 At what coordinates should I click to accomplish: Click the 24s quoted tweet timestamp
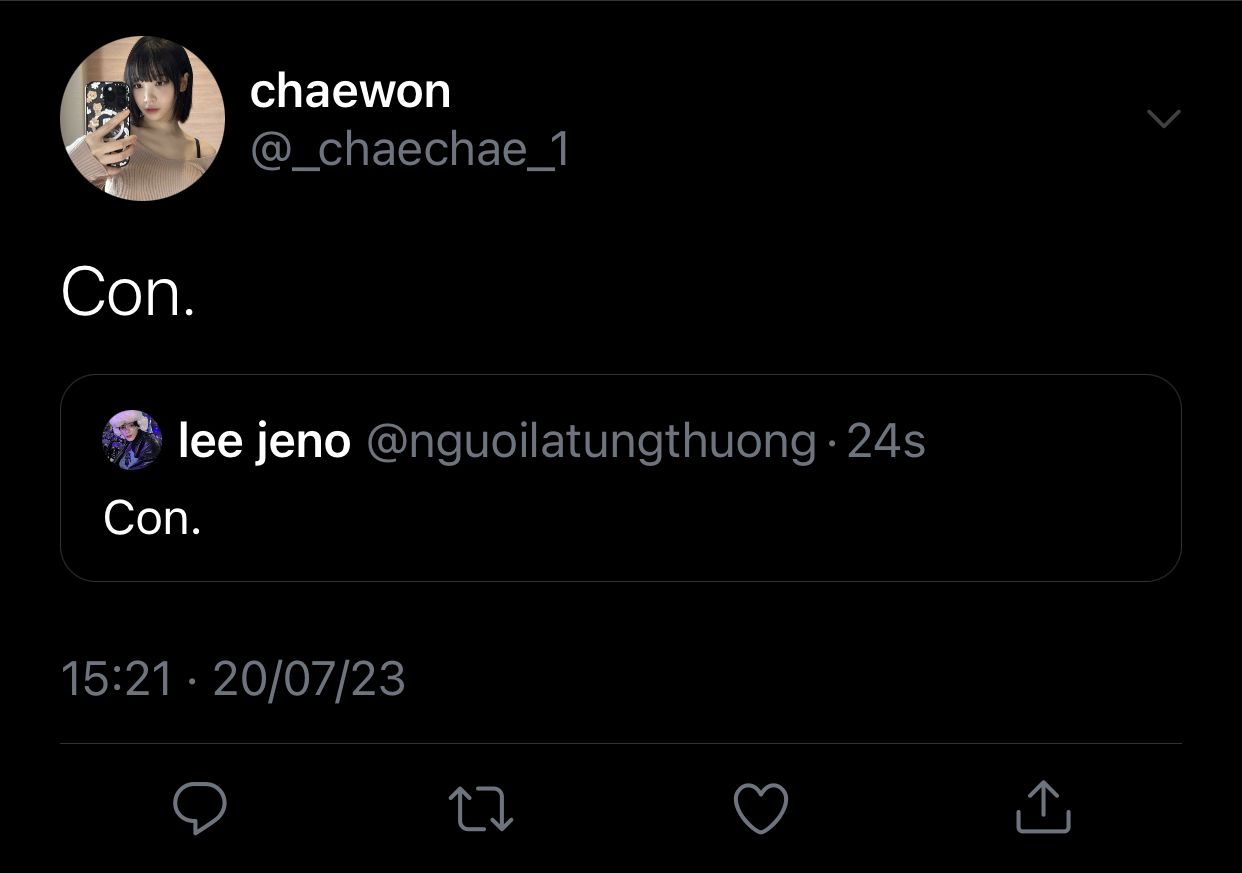pos(886,441)
